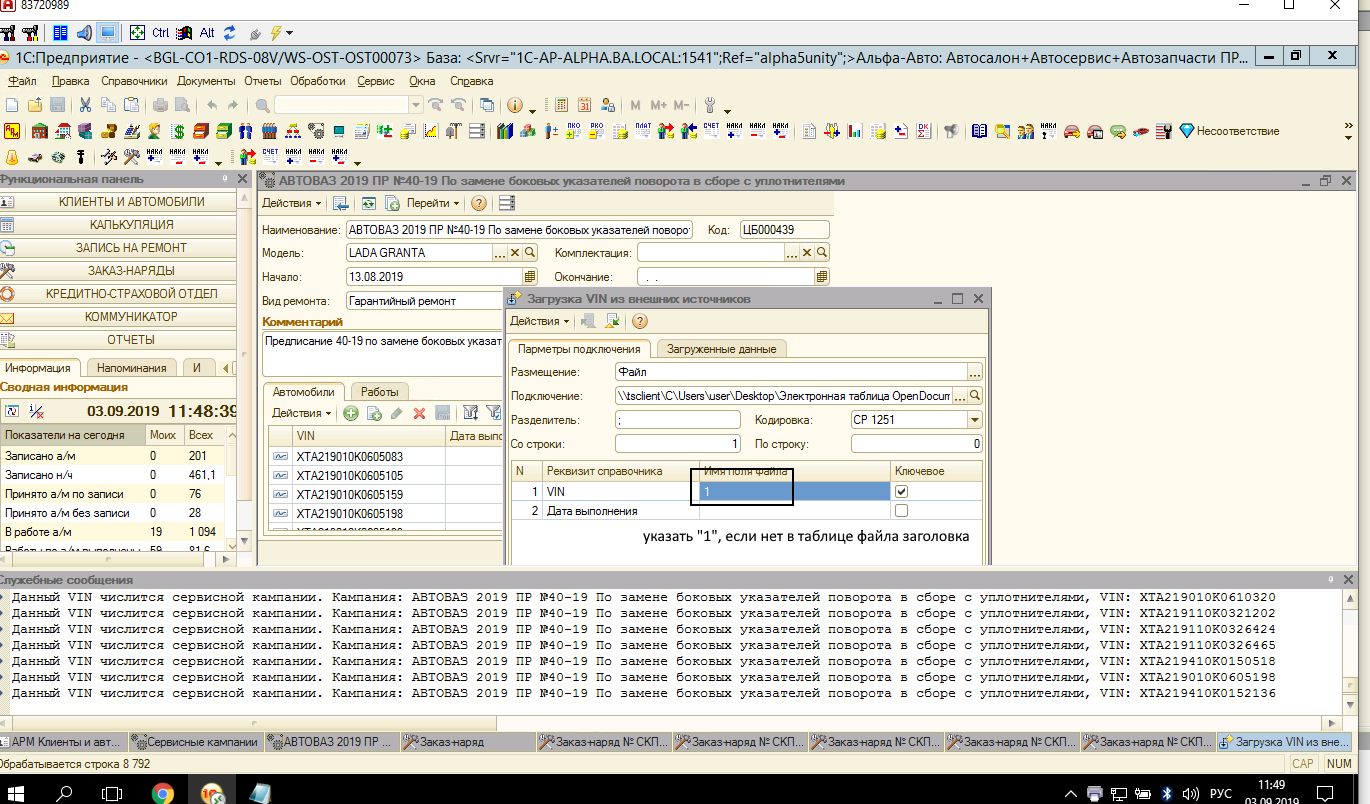Click the КОММУНИКАТОР panel button
This screenshot has height=804, width=1370.
[131, 316]
